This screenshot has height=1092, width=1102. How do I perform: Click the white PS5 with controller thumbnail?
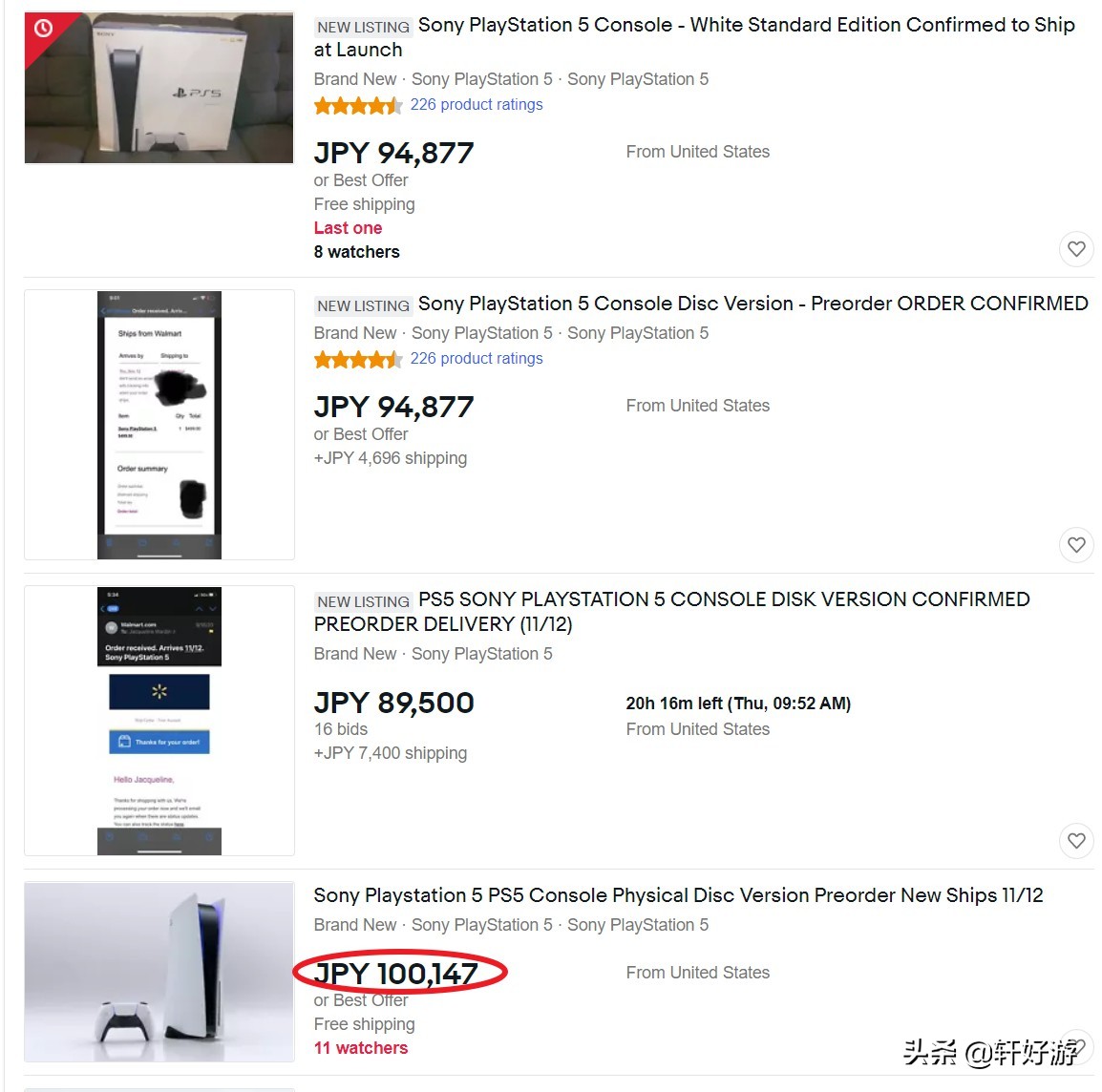(x=159, y=972)
